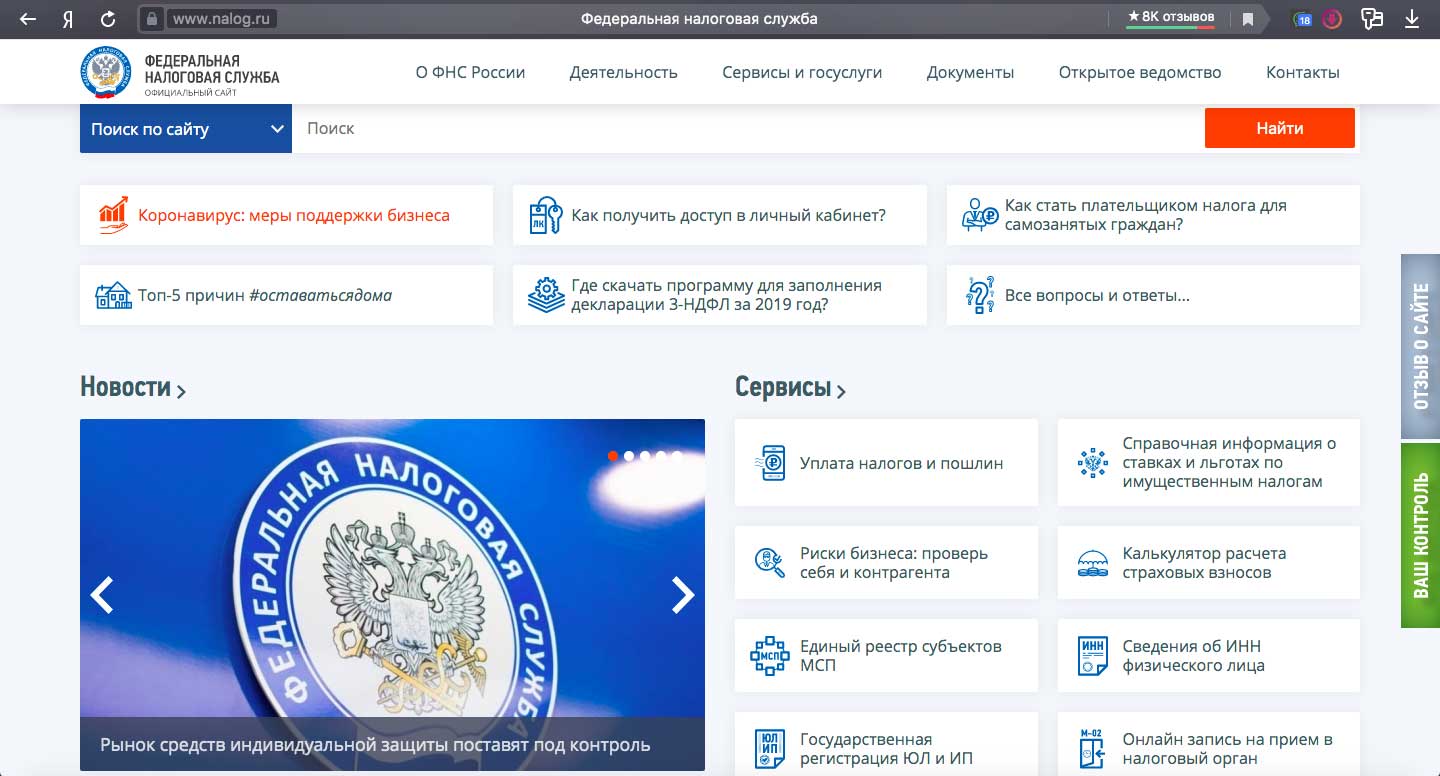
Task: Open the 'Отзыв о сайте' side tab
Action: (x=1420, y=347)
